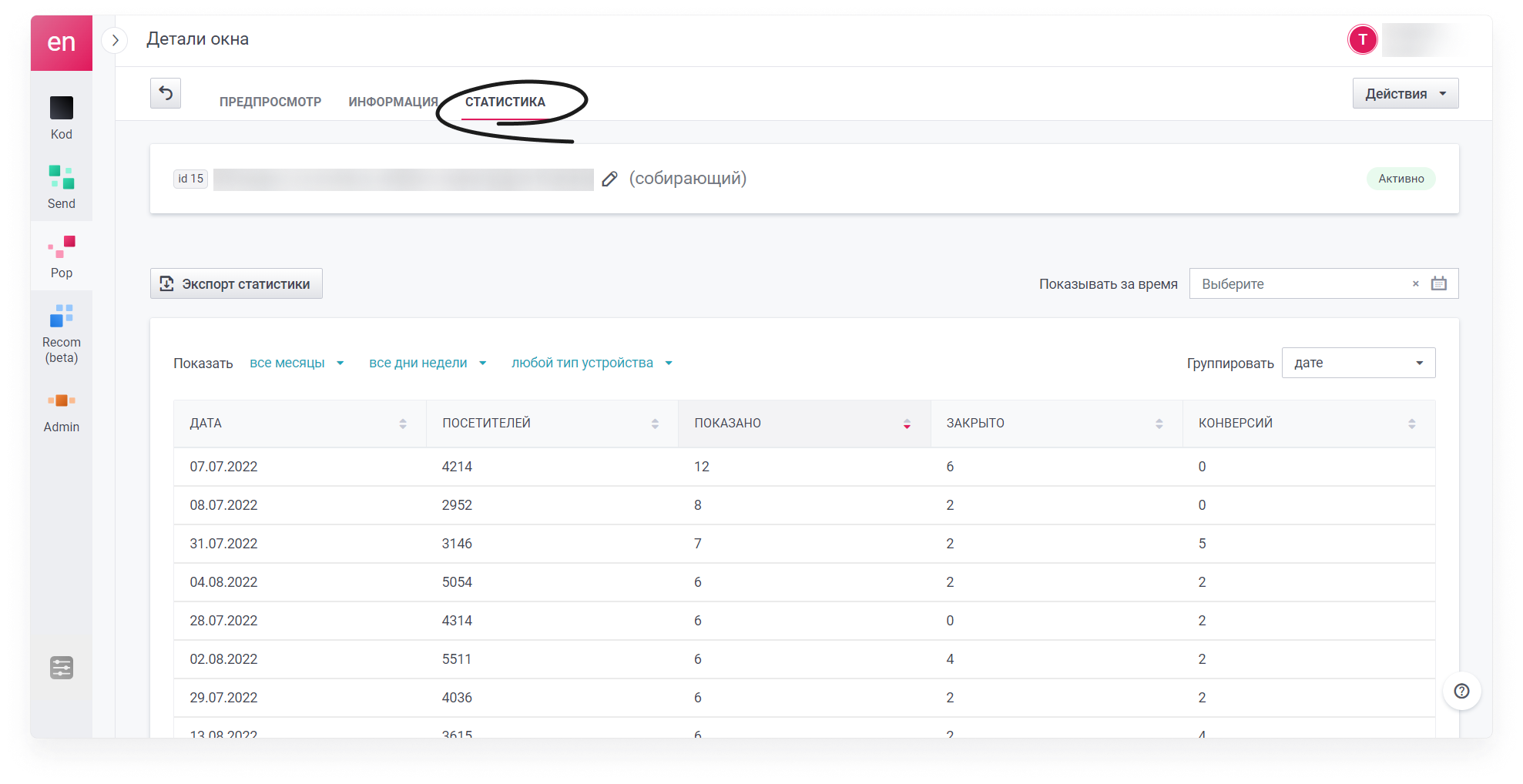The width and height of the screenshot is (1523, 784).
Task: Sort by ЗАКРЫТО column arrows
Action: (x=1159, y=424)
